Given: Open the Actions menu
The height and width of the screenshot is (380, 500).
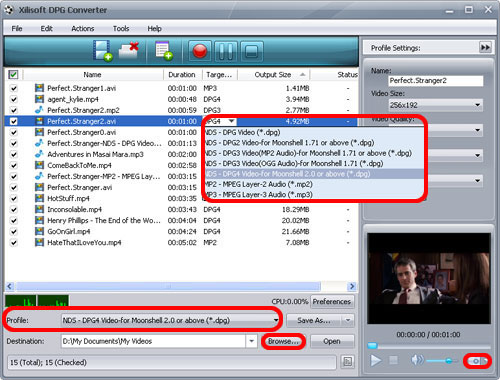Looking at the screenshot, I should (x=83, y=29).
